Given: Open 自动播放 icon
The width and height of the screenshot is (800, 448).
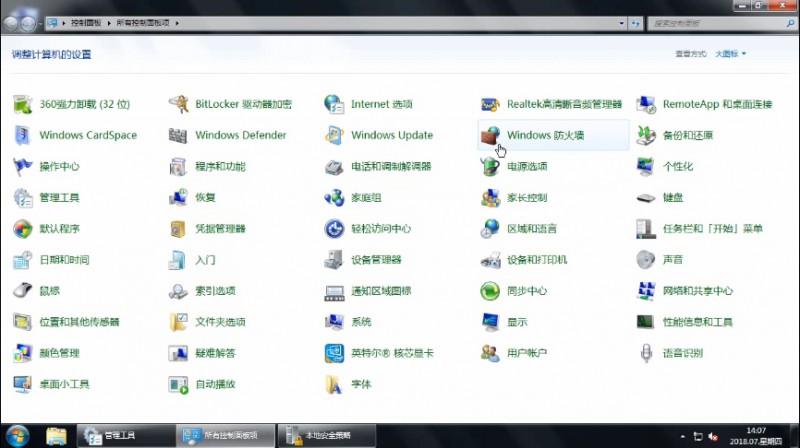Looking at the screenshot, I should [179, 384].
